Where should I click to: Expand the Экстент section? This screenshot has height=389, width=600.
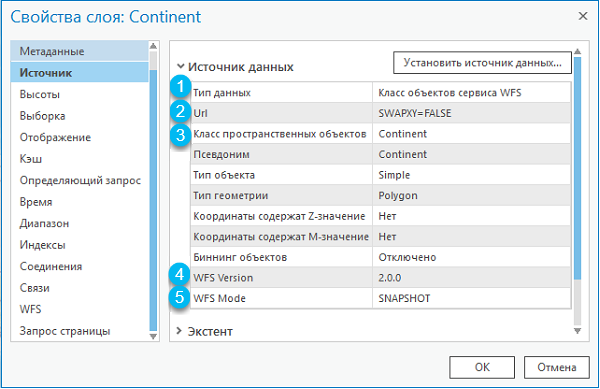179,331
